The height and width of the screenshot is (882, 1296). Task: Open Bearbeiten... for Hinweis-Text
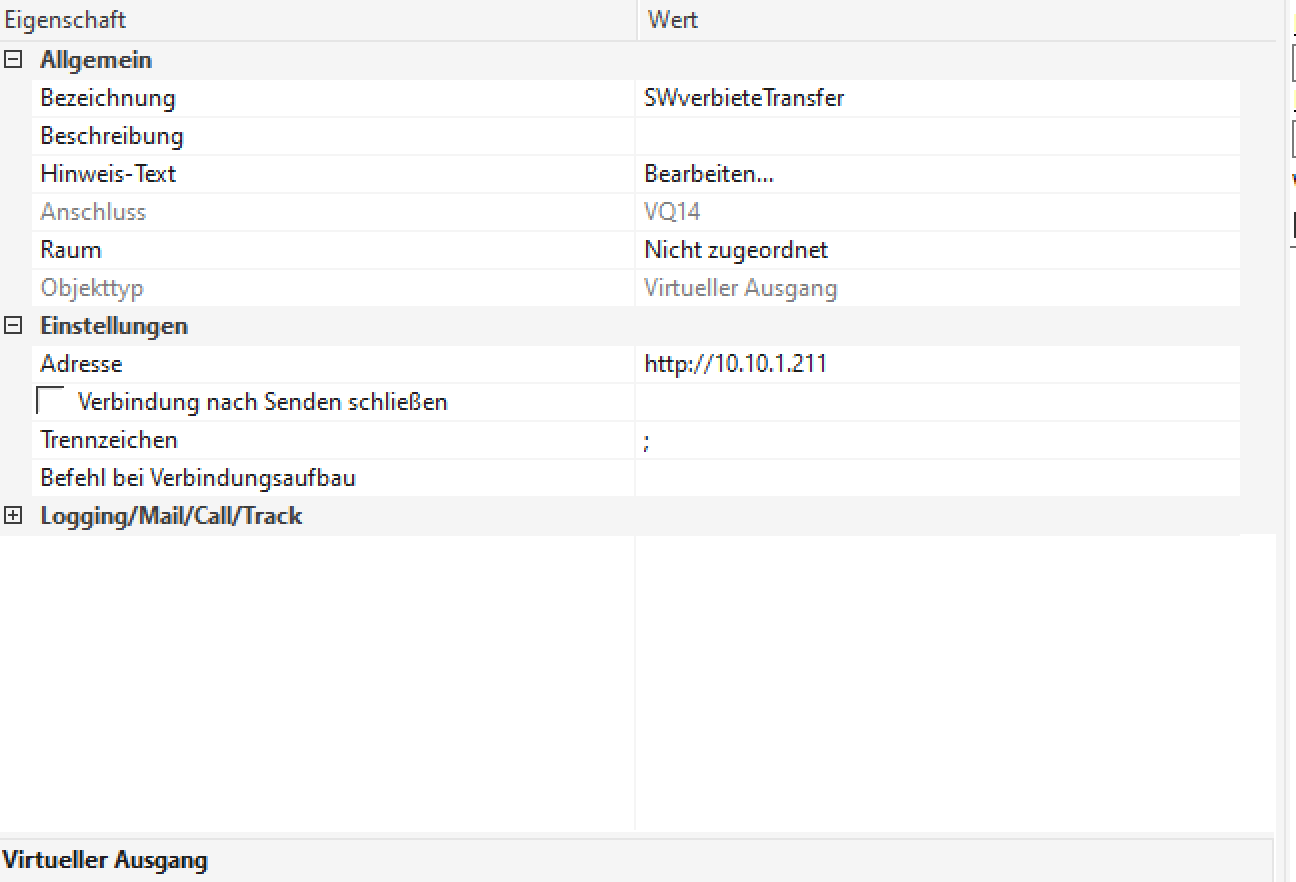[709, 174]
